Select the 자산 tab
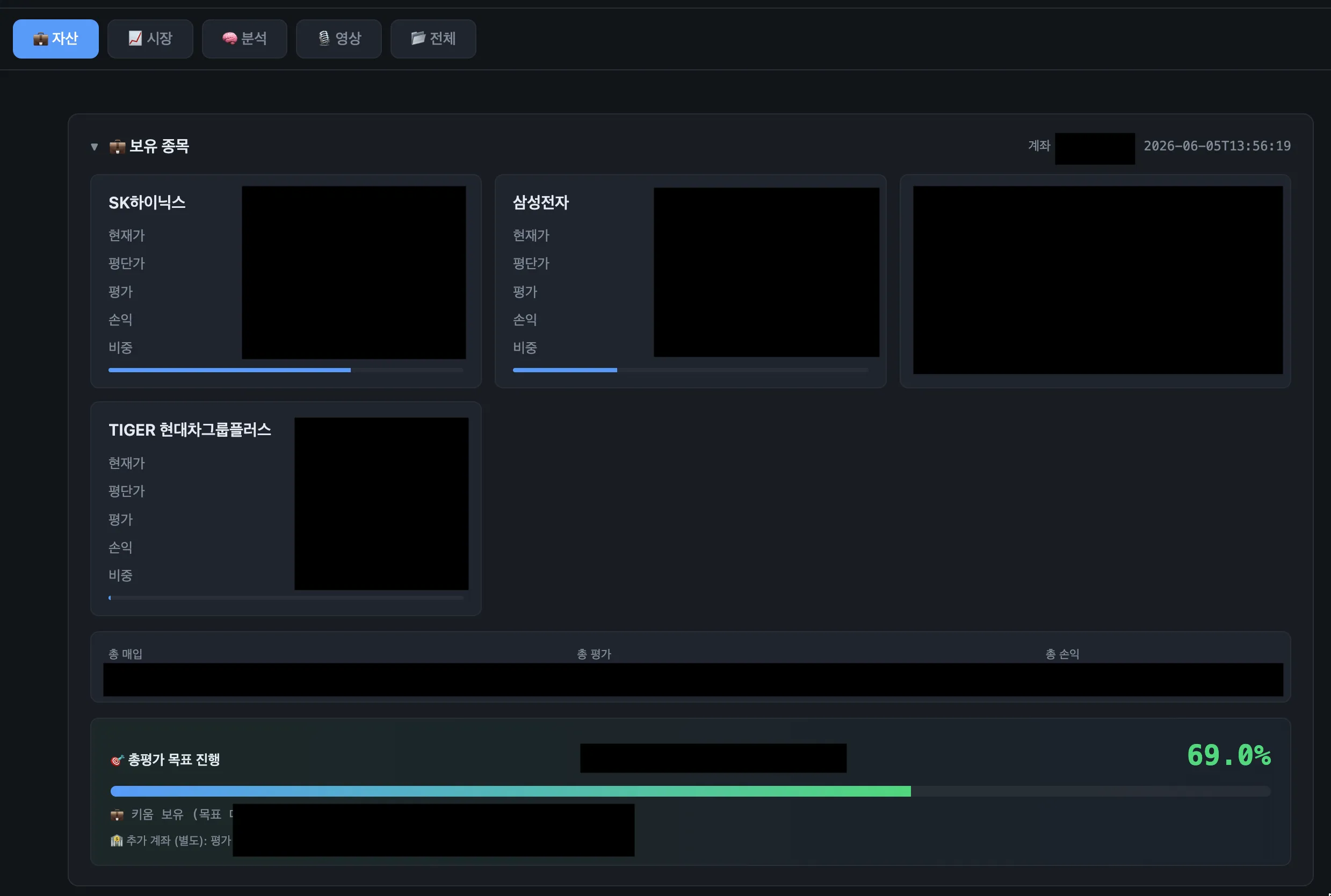 coord(55,39)
